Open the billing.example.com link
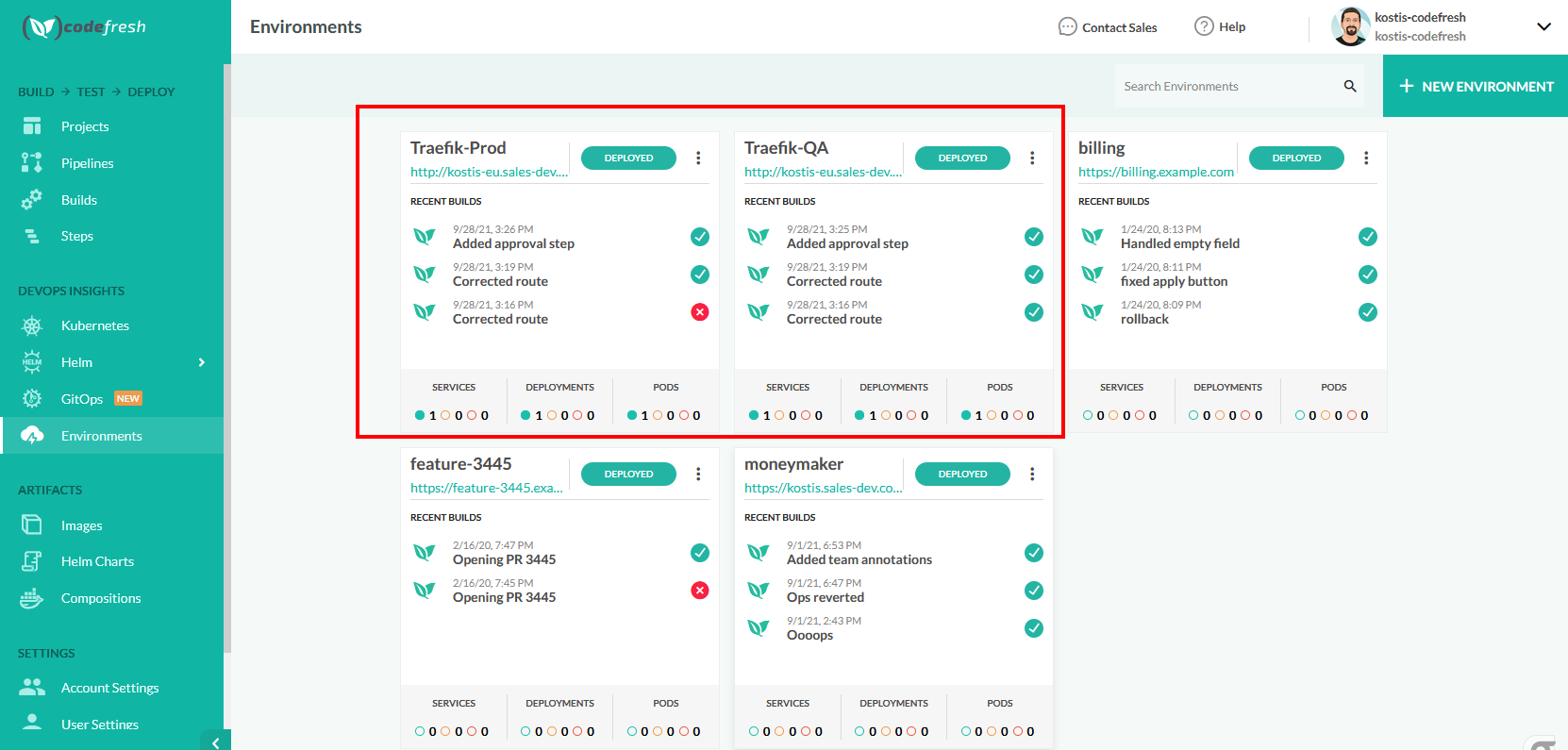 click(x=1156, y=172)
